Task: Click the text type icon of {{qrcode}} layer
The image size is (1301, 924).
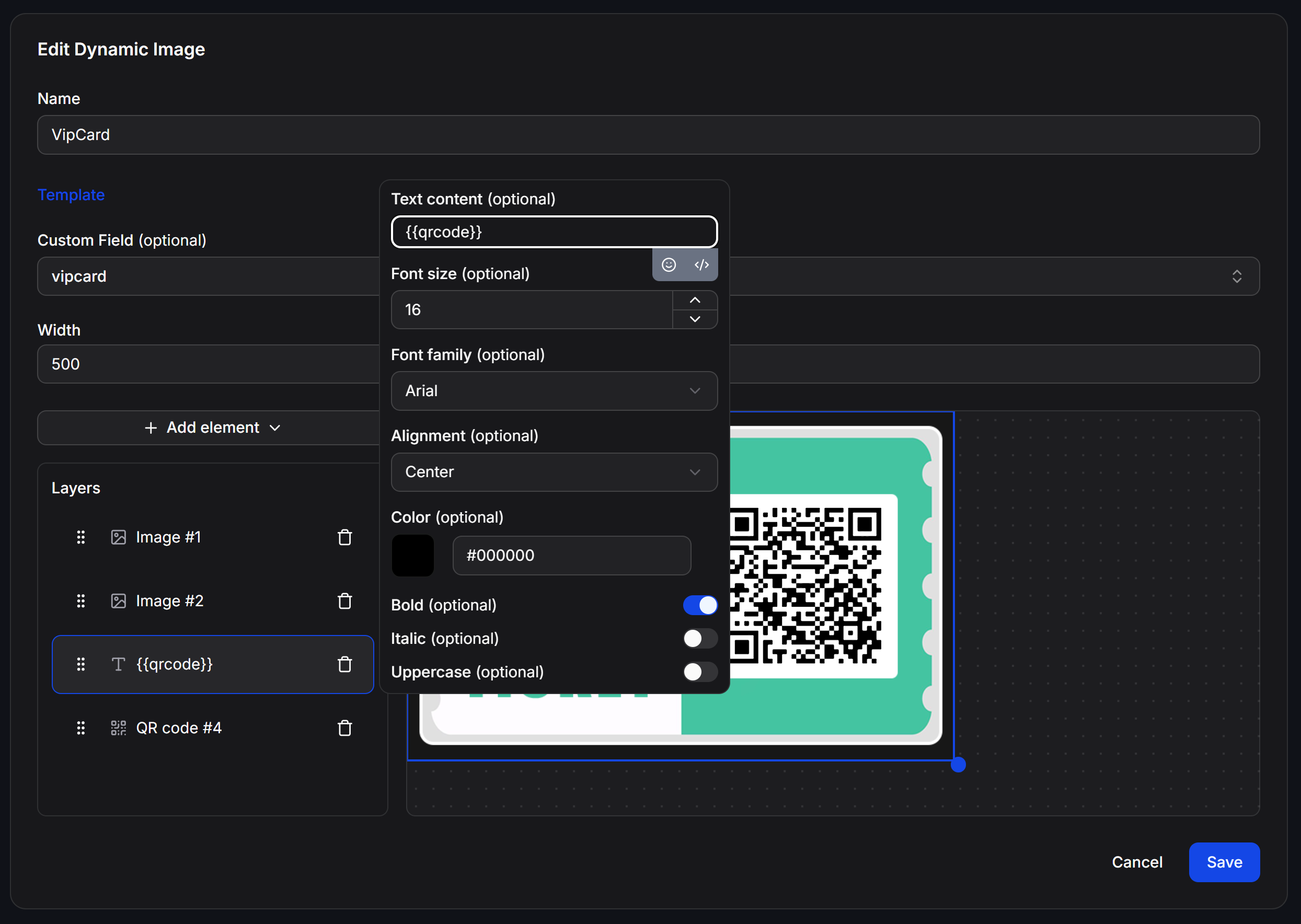Action: [118, 664]
